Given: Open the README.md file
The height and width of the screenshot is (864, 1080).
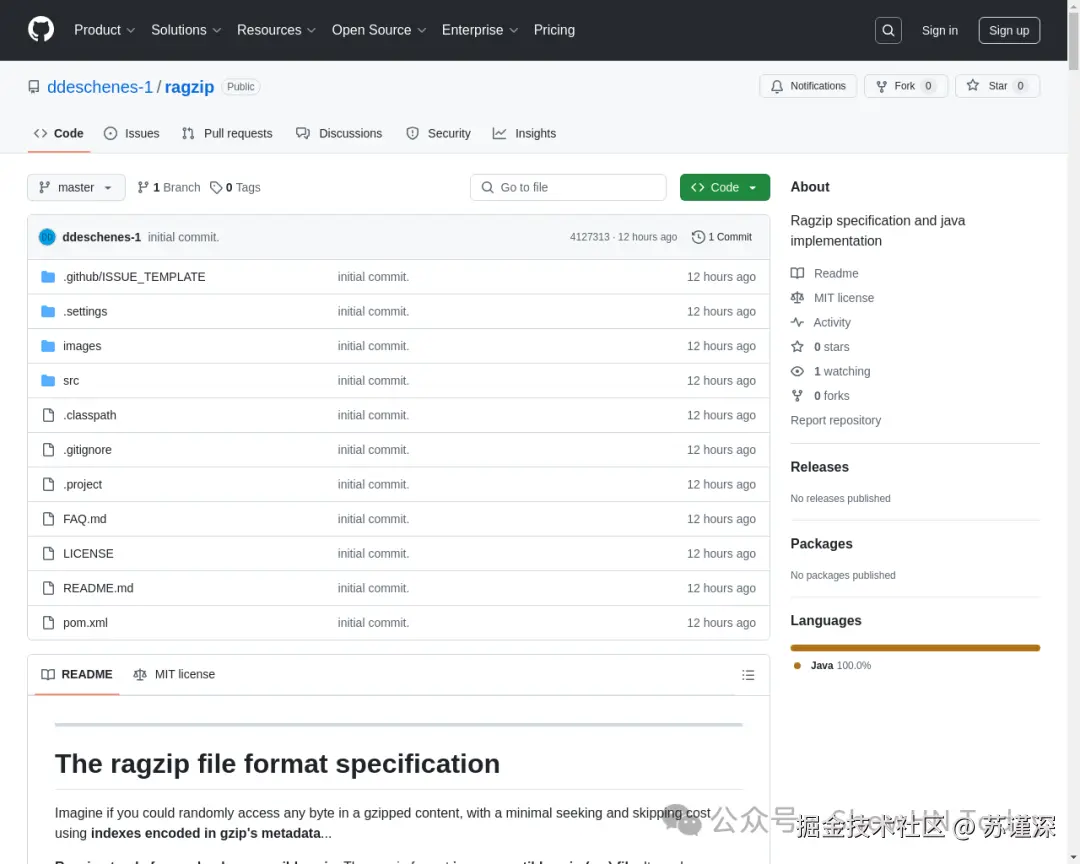Looking at the screenshot, I should pos(98,588).
